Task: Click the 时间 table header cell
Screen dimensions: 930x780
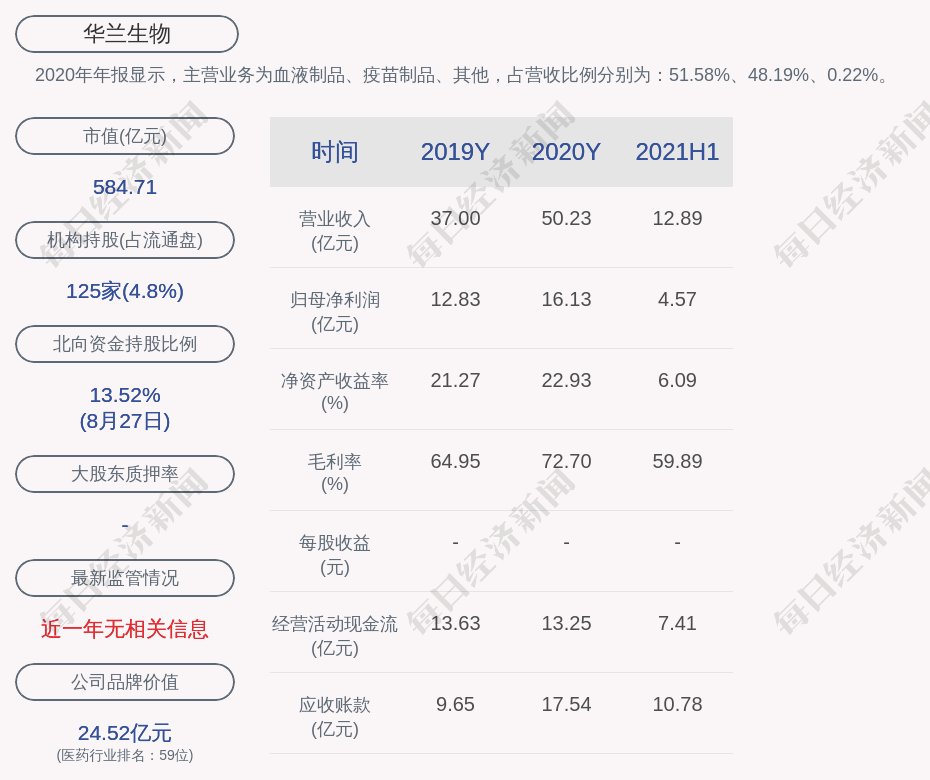Action: [x=335, y=152]
